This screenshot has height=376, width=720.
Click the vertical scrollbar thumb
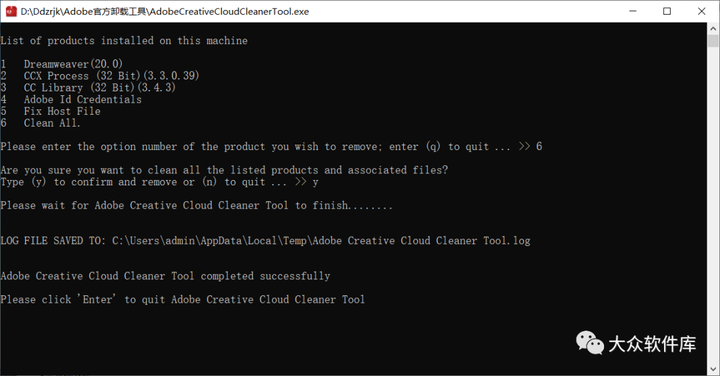[x=713, y=41]
